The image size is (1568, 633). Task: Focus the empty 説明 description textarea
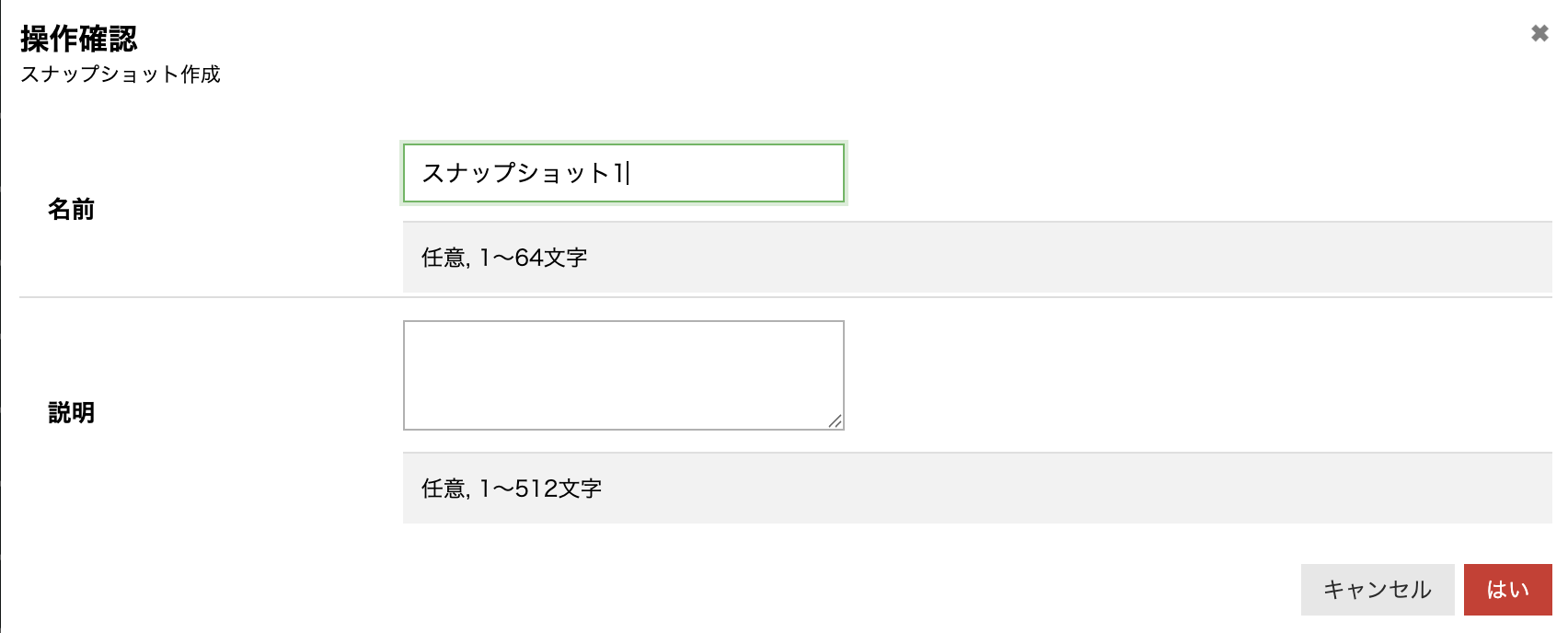coord(623,374)
